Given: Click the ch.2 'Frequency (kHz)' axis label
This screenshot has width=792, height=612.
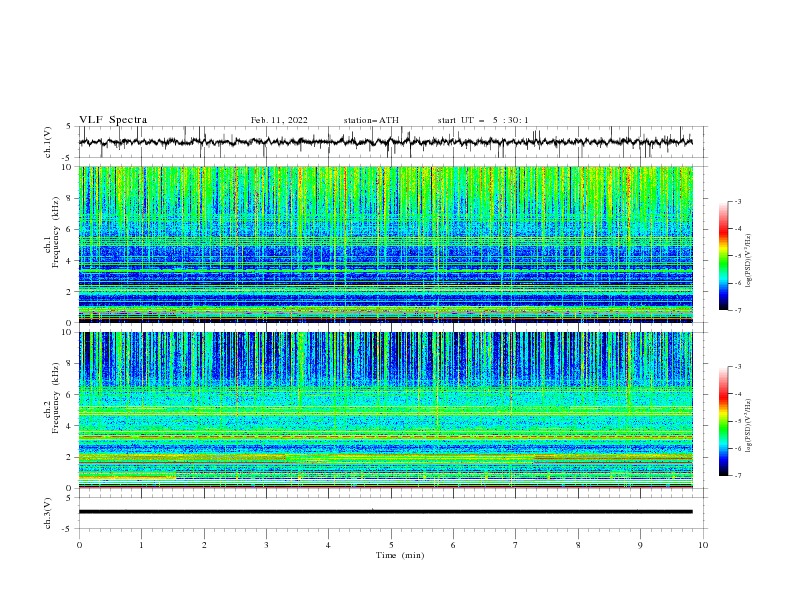Looking at the screenshot, I should (56, 398).
